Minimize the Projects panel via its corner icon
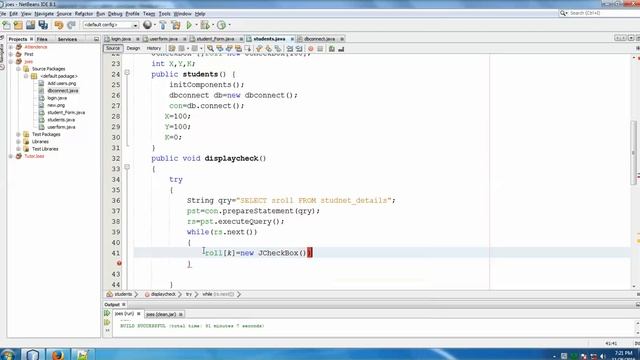 click(x=96, y=39)
